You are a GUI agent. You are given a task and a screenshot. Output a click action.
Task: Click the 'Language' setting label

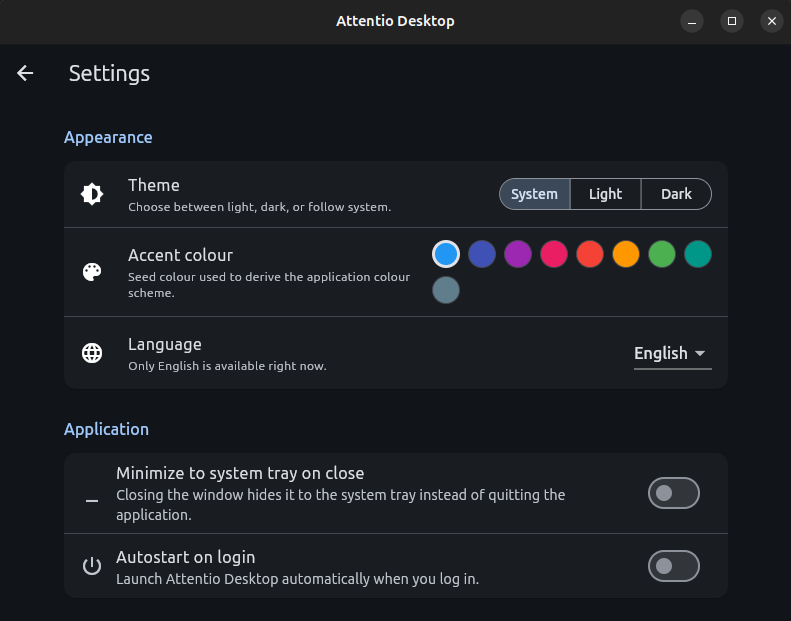165,345
